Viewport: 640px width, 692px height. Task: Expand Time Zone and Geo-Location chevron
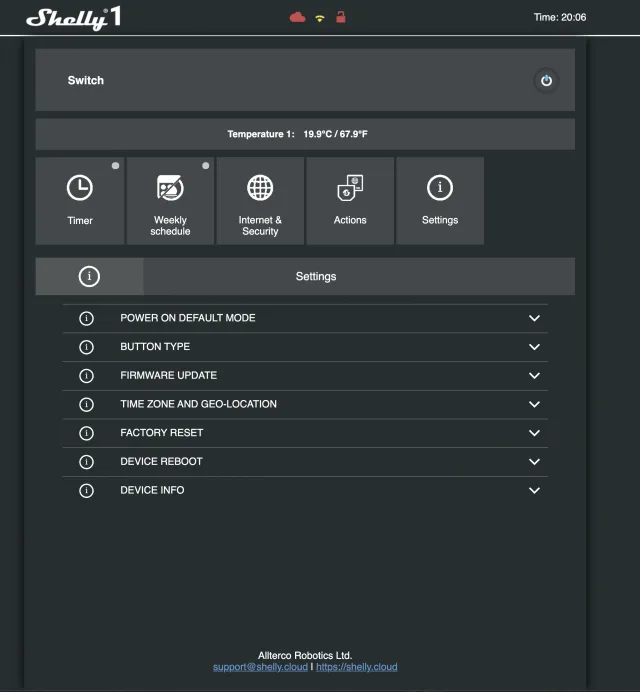click(x=534, y=405)
